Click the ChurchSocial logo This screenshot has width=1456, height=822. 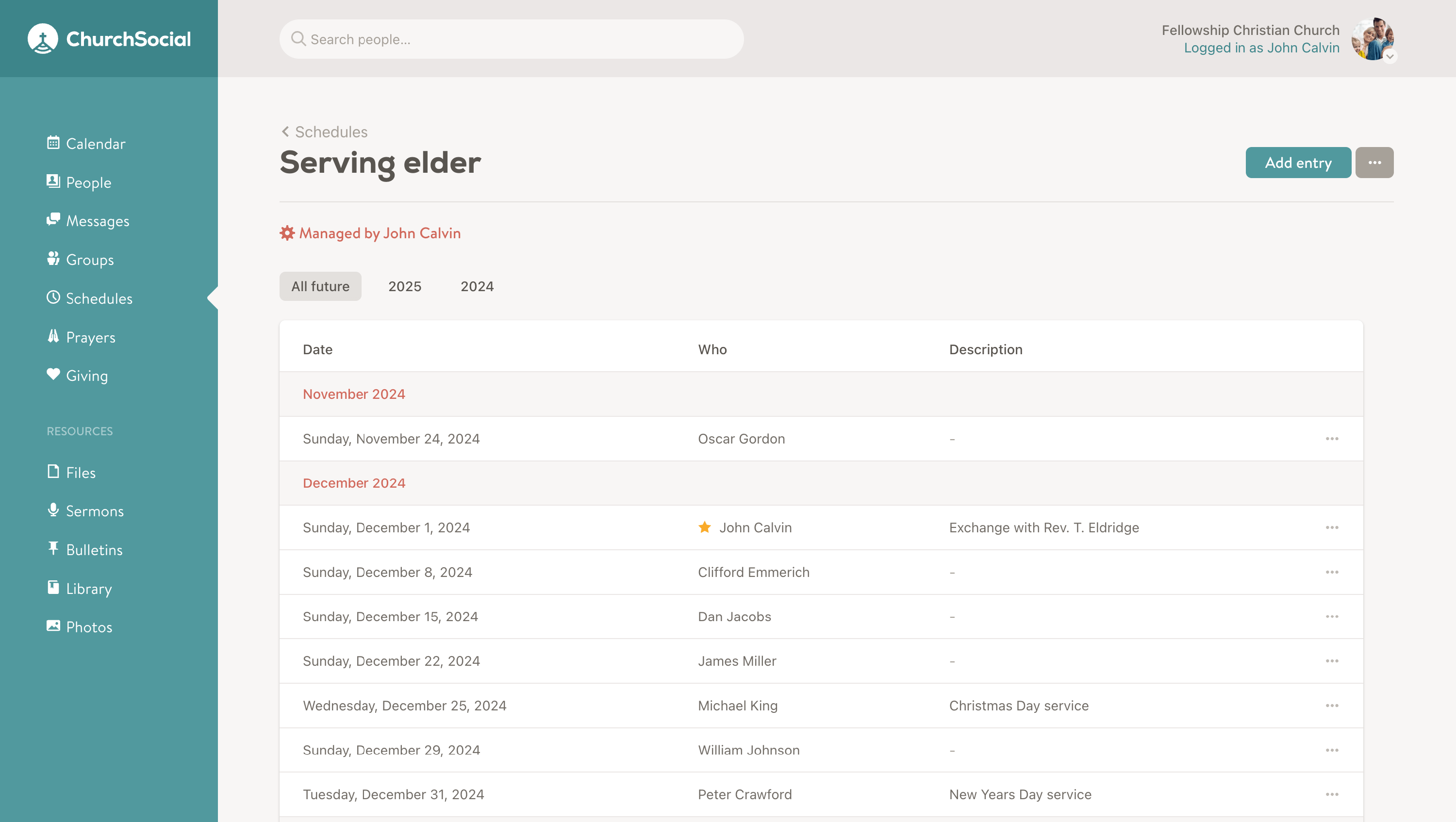(x=109, y=38)
